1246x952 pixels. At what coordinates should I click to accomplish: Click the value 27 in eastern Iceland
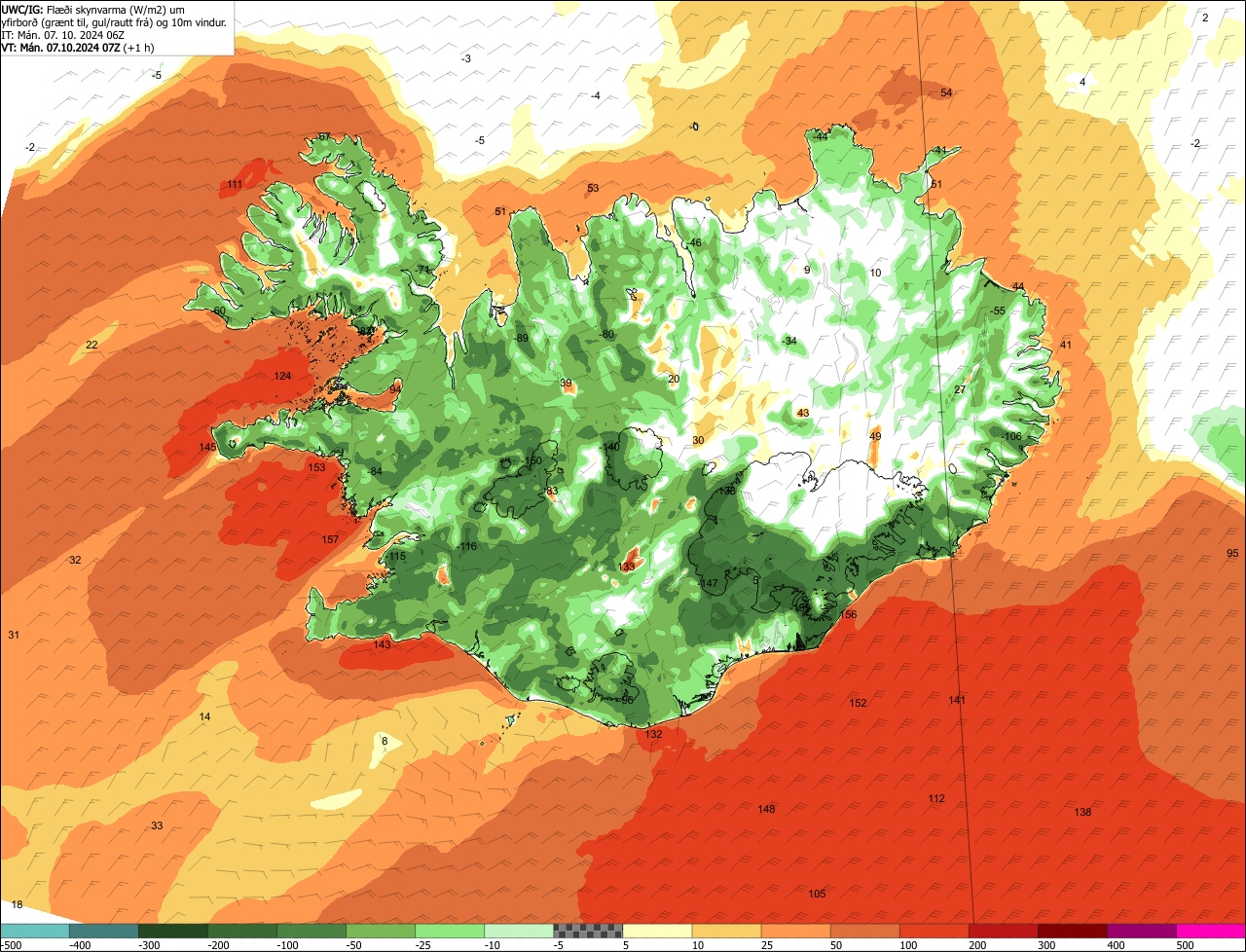960,389
